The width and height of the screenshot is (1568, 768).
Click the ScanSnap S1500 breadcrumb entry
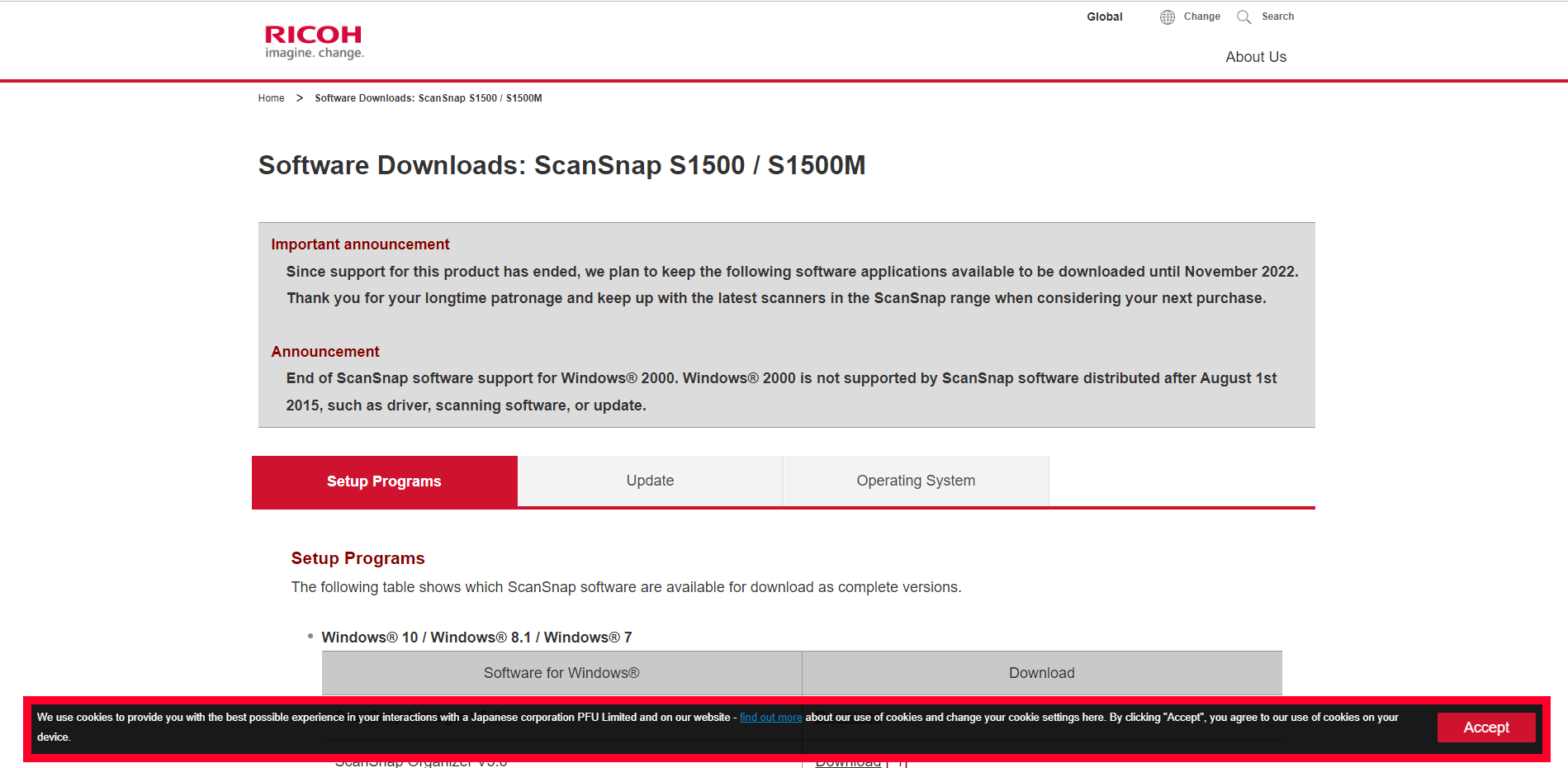tap(428, 98)
